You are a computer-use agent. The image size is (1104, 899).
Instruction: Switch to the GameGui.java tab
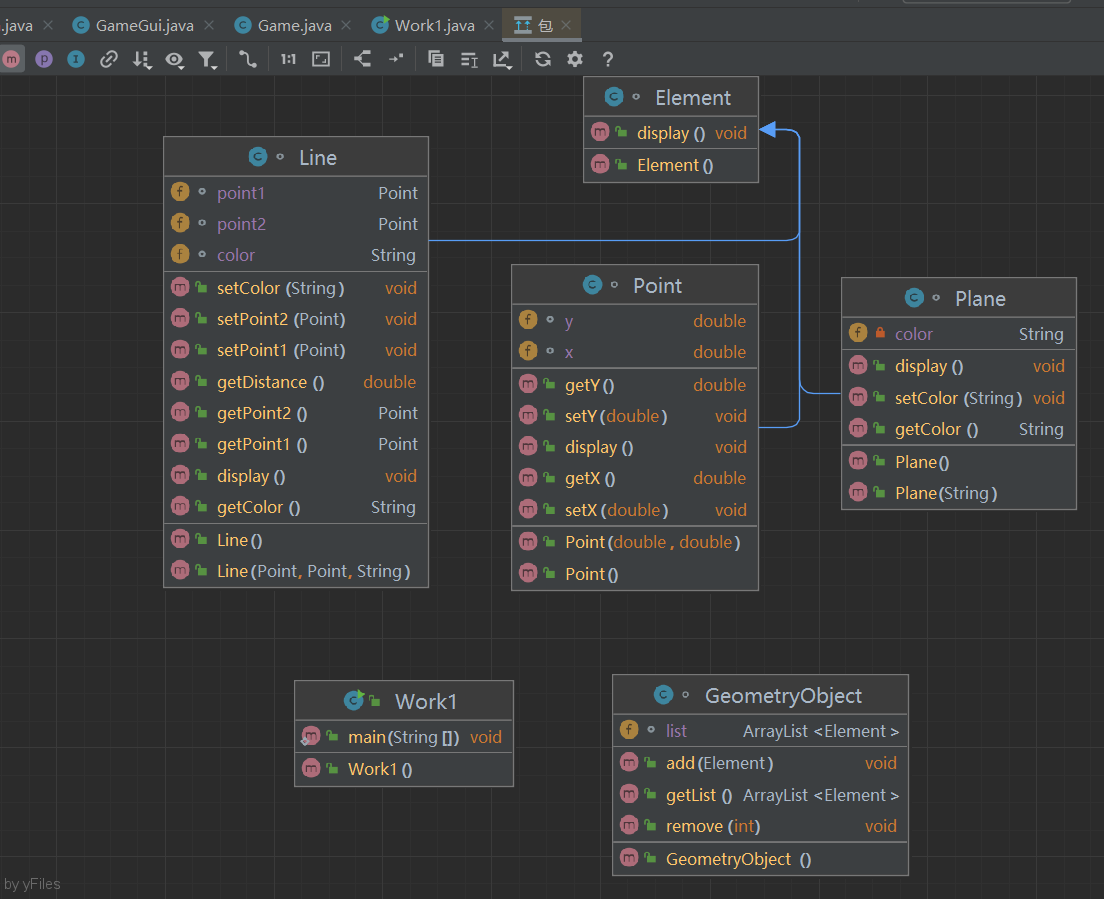coord(144,25)
